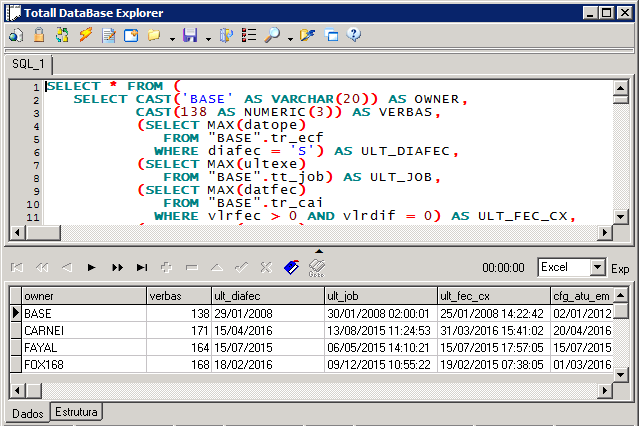The width and height of the screenshot is (639, 426).
Task: Go to previous record arrow
Action: 67,267
